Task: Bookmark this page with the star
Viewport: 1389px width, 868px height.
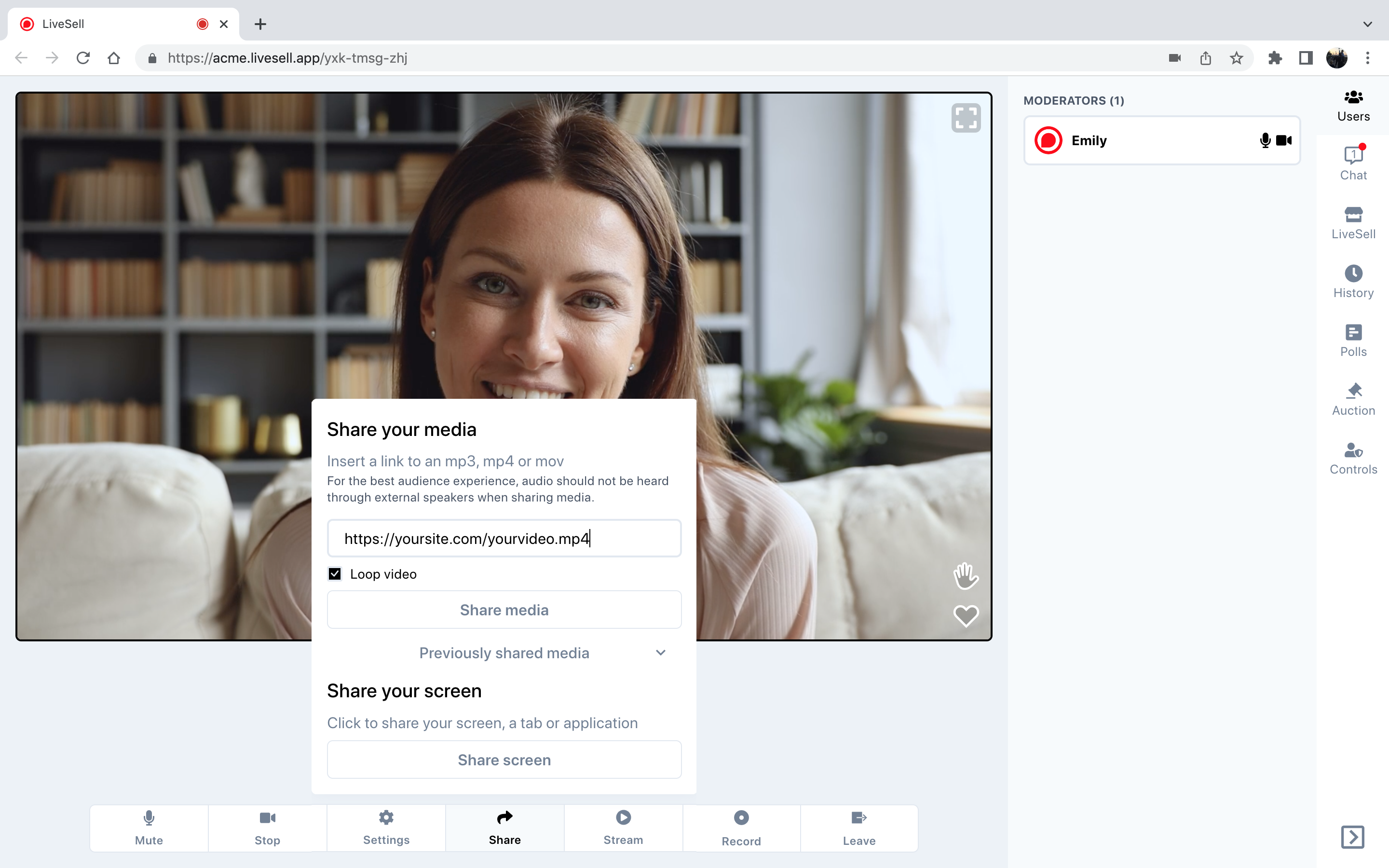Action: click(x=1236, y=58)
